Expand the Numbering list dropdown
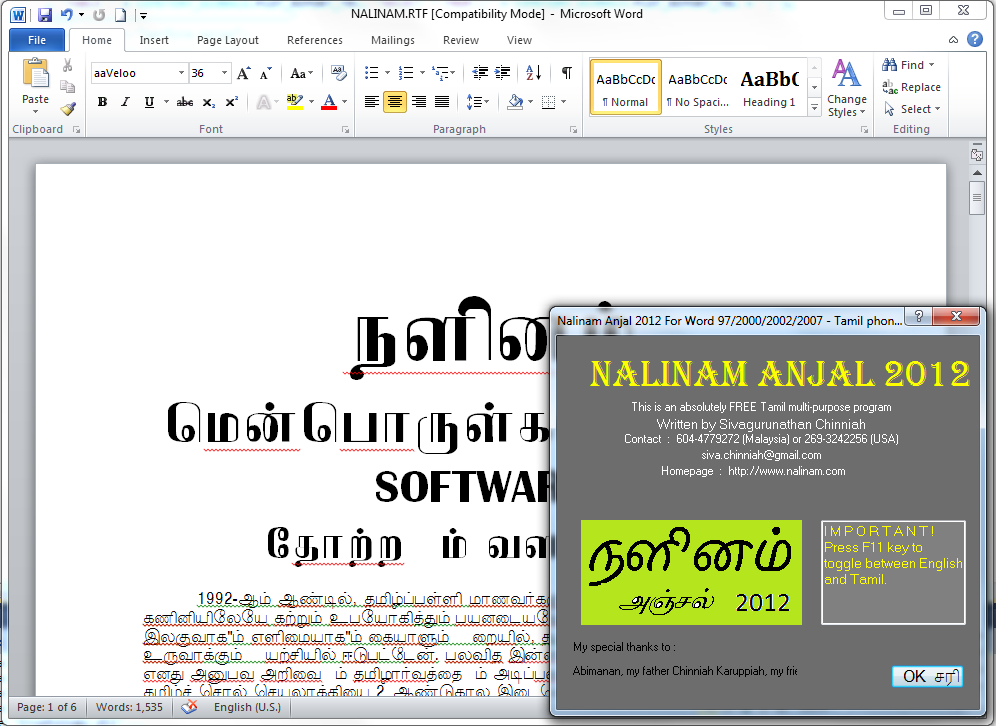This screenshot has height=726, width=996. 422,73
